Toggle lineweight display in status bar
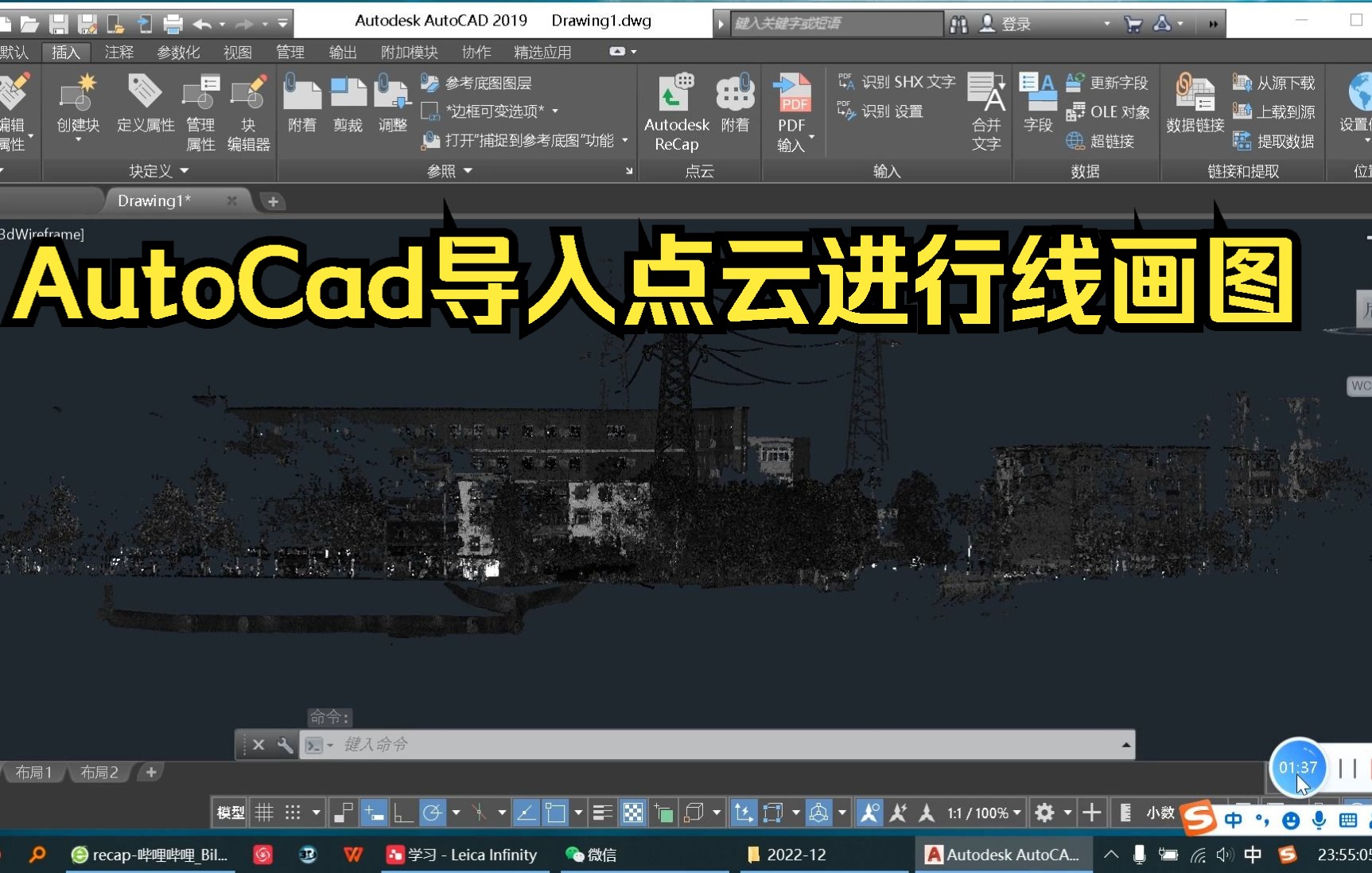The image size is (1372, 873). (603, 813)
